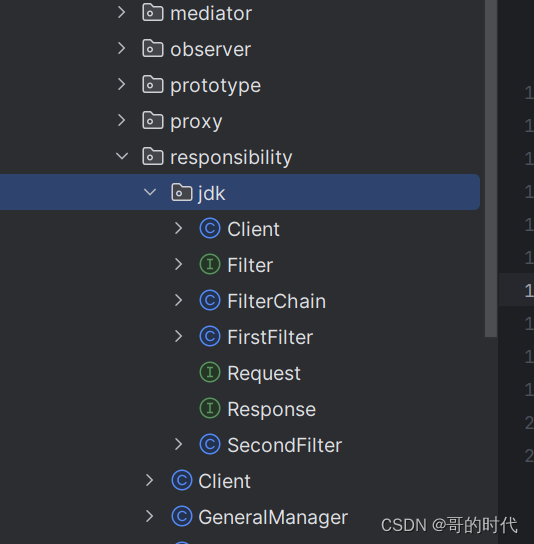Image resolution: width=534 pixels, height=544 pixels.
Task: Click the FilterChain class icon
Action: 210,300
